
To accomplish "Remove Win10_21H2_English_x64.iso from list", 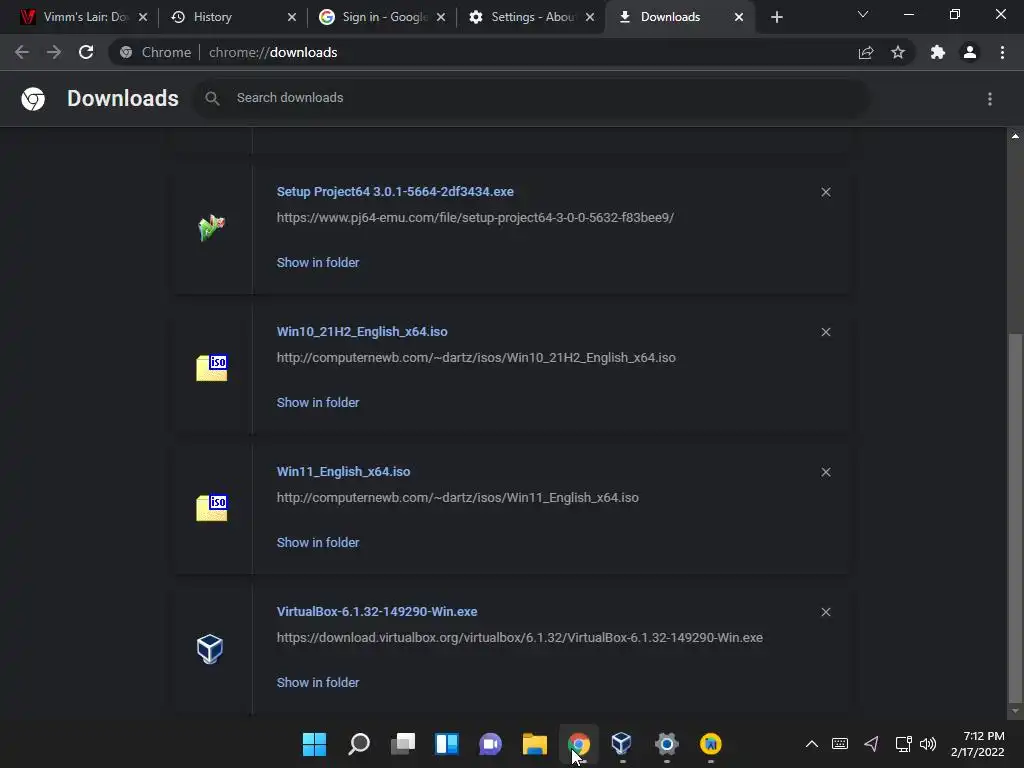I will (x=826, y=332).
